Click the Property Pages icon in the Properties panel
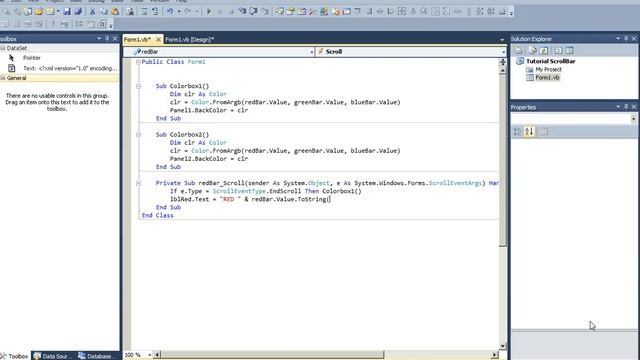 (x=544, y=131)
